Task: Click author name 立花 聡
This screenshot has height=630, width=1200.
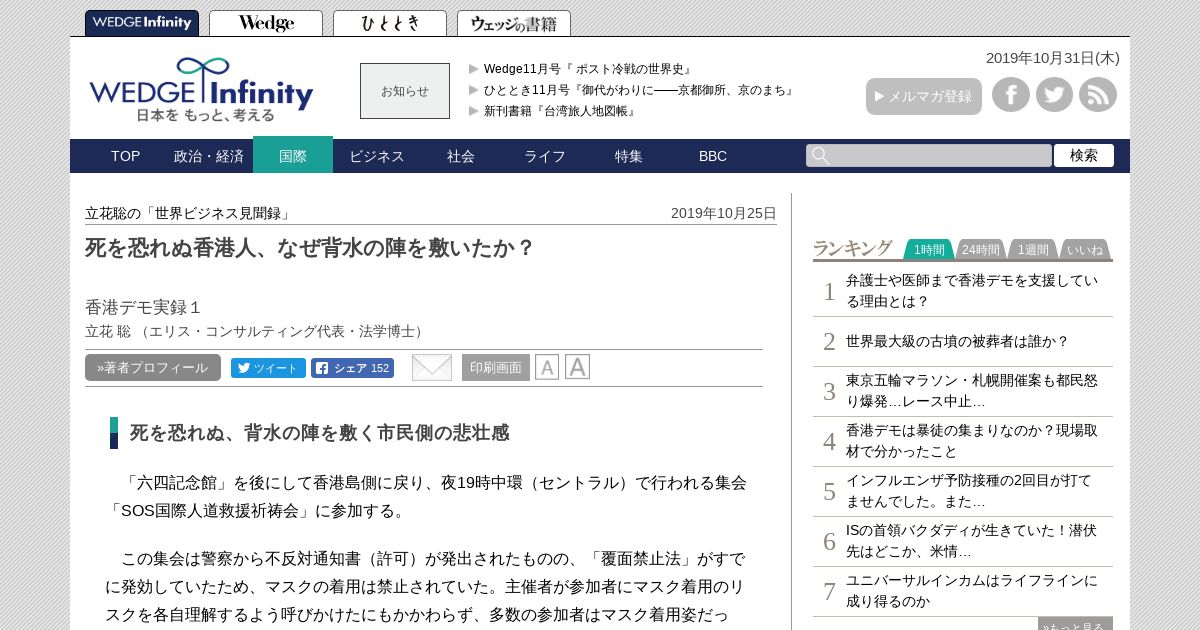Action: pyautogui.click(x=108, y=331)
